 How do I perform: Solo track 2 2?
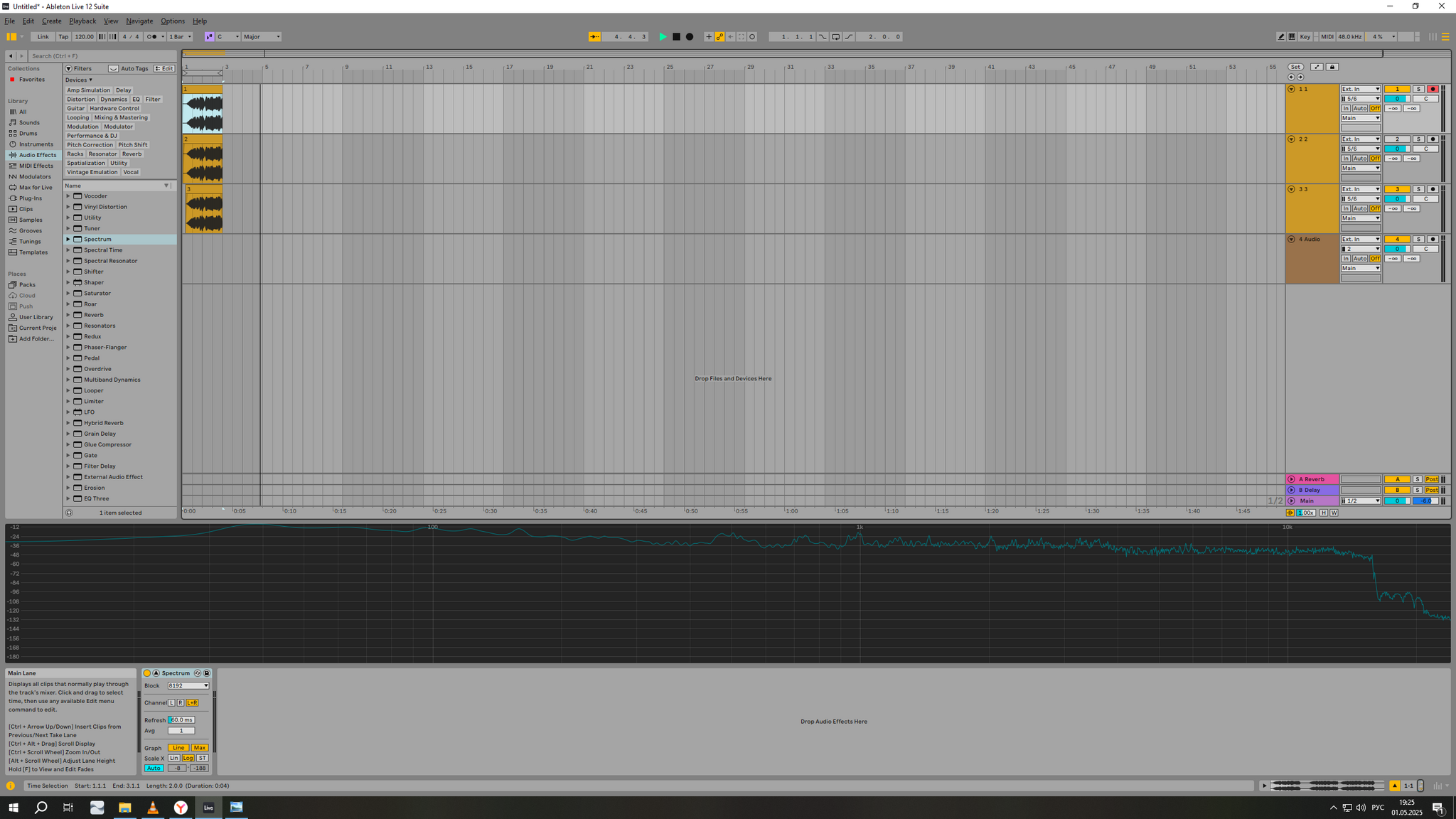tap(1418, 139)
